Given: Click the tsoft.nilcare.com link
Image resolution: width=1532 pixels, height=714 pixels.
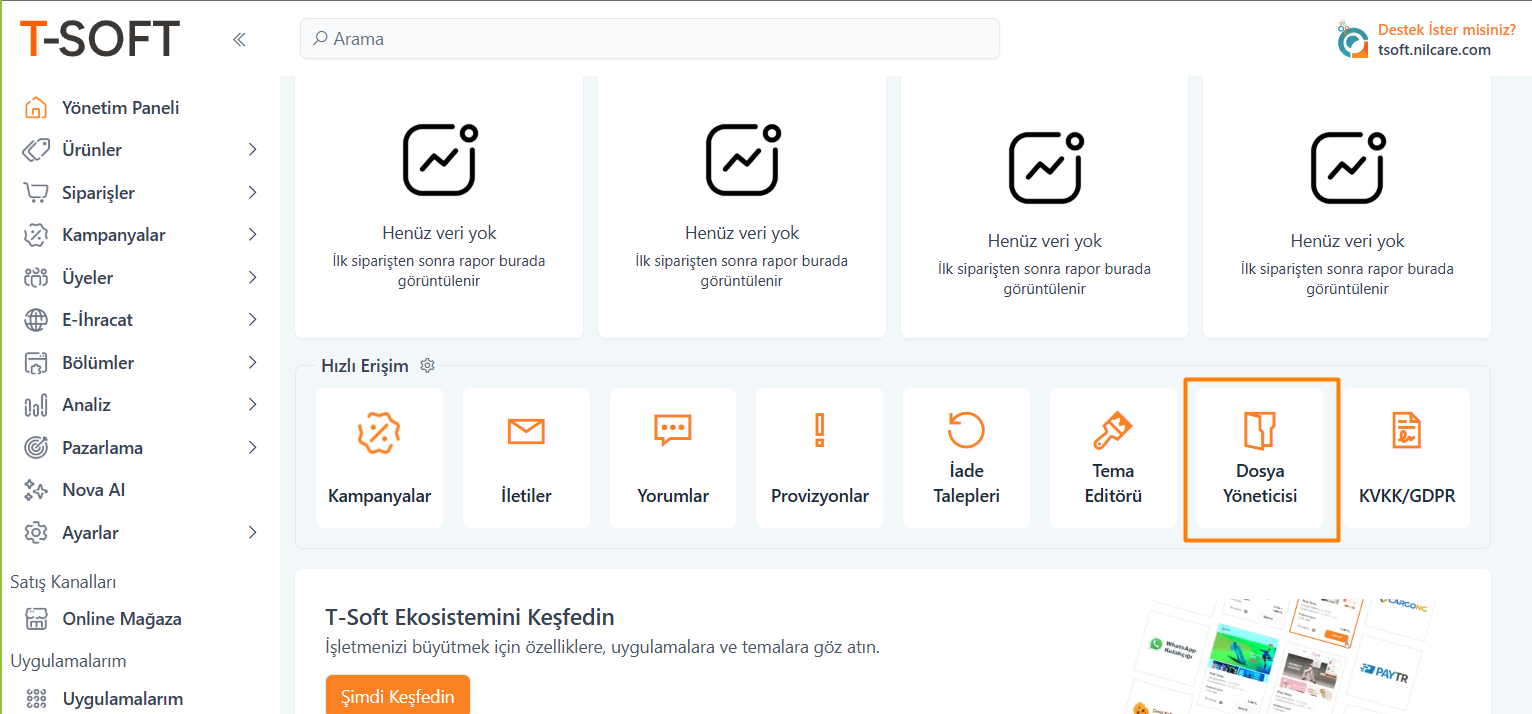Looking at the screenshot, I should [x=1434, y=50].
